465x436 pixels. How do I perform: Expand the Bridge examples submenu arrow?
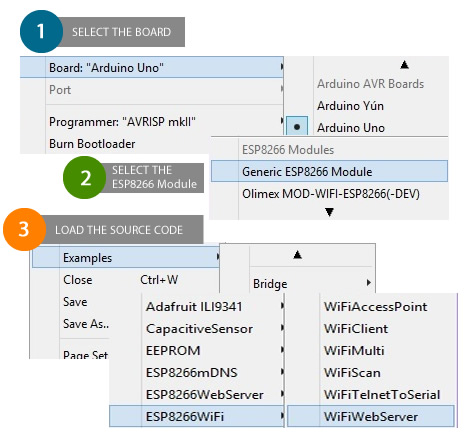[x=368, y=283]
